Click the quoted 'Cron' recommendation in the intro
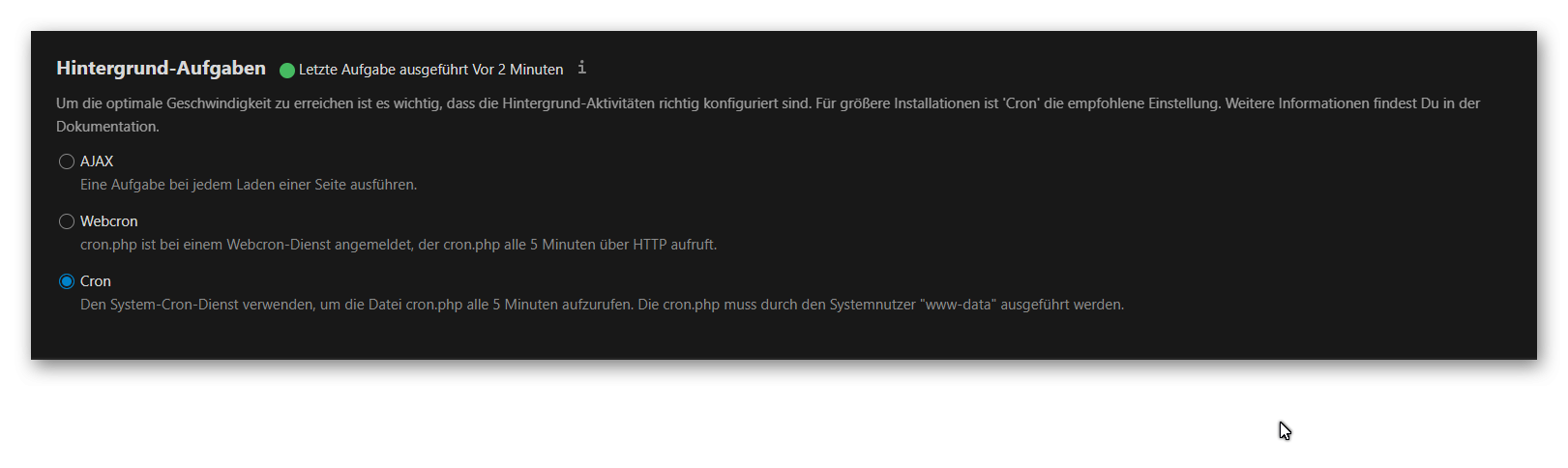Viewport: 1568px width, 468px height. pos(1021,103)
